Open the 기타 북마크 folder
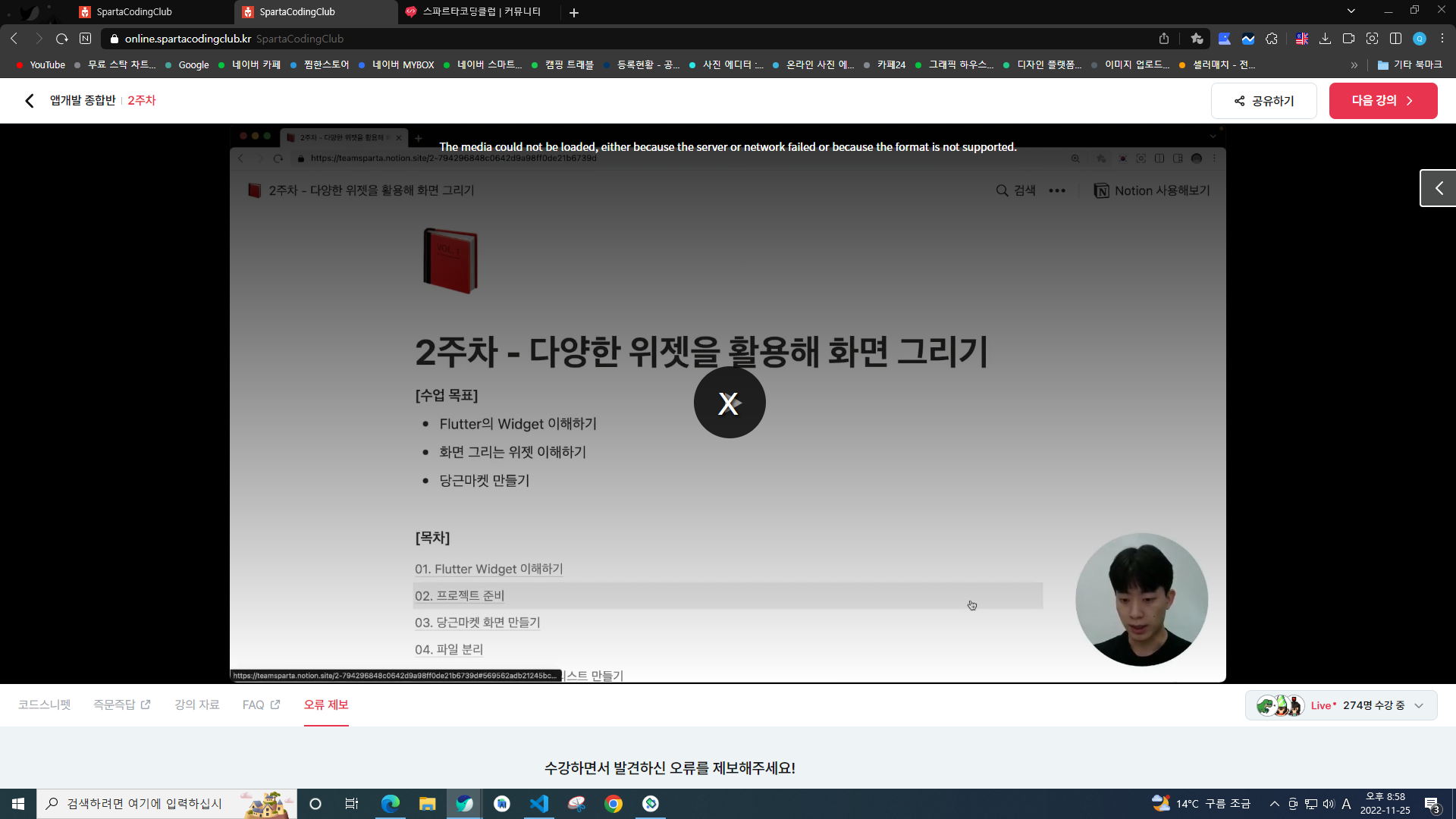This screenshot has height=819, width=1456. point(1410,65)
